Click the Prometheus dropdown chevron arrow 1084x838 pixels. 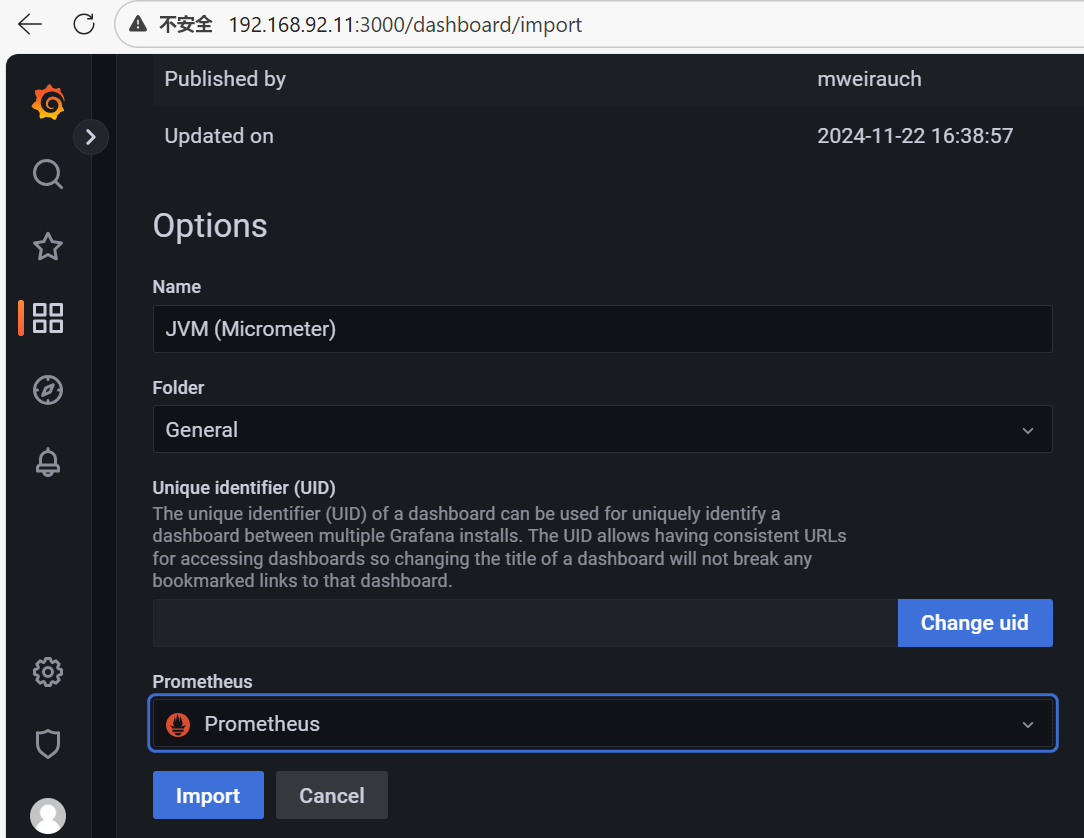tap(1028, 724)
